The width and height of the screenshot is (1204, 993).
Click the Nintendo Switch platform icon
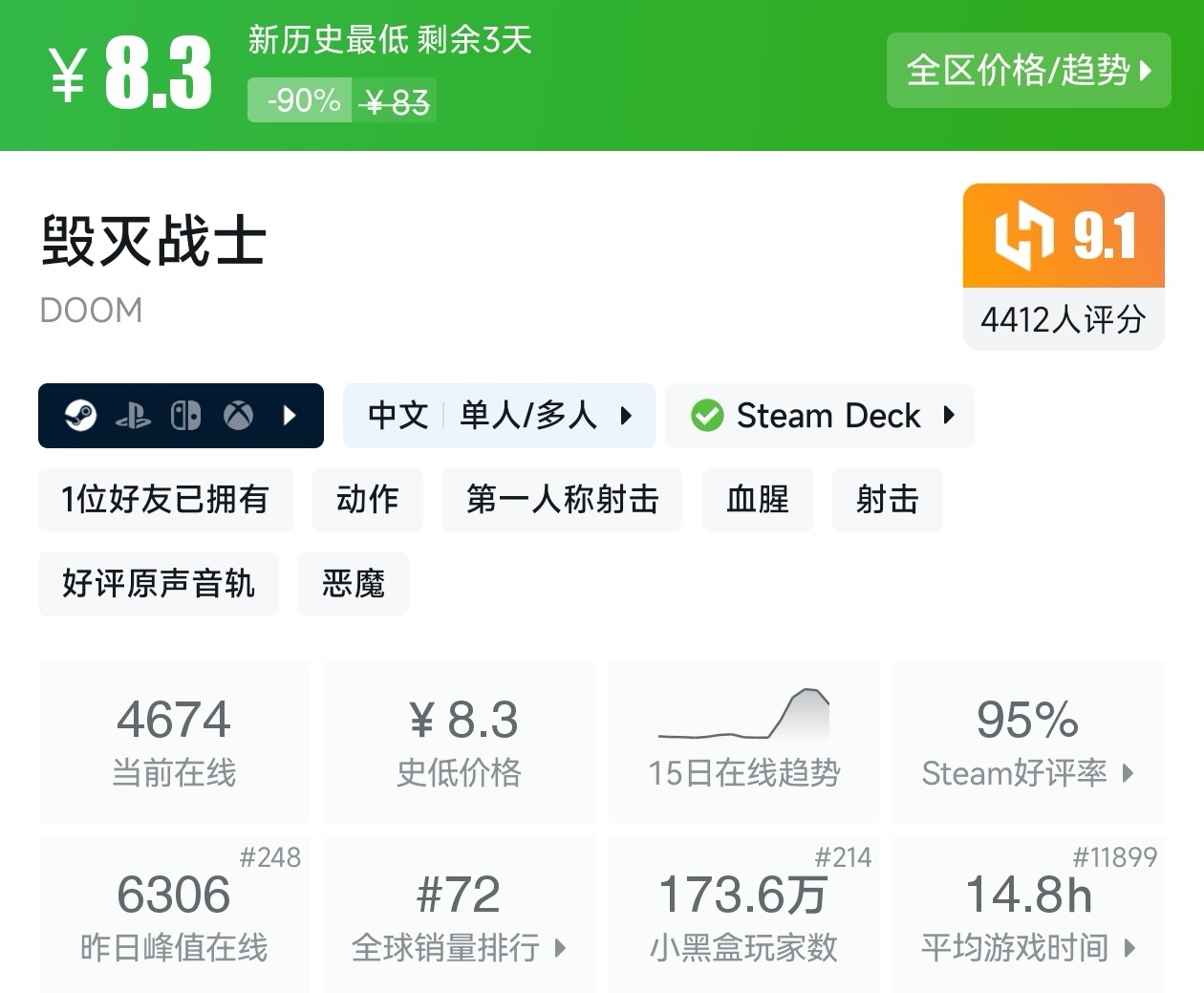click(185, 416)
